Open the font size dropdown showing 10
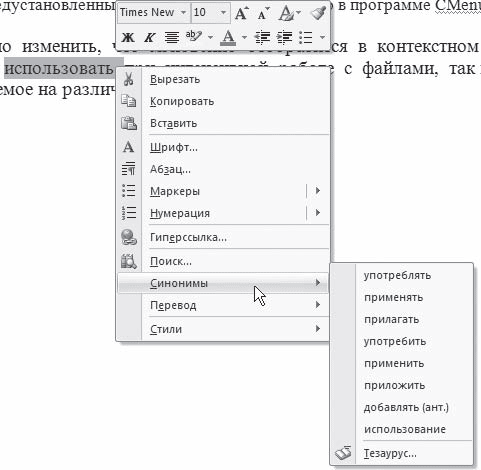 tap(223, 13)
